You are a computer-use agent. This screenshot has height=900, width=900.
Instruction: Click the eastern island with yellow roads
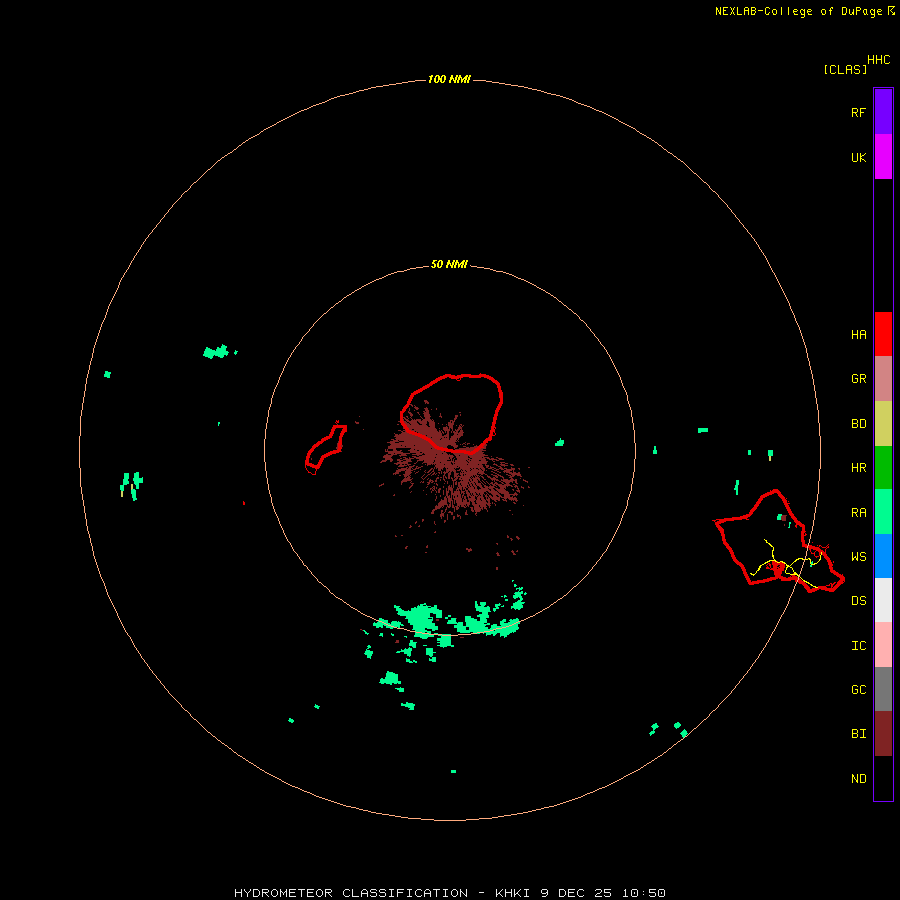tap(779, 541)
